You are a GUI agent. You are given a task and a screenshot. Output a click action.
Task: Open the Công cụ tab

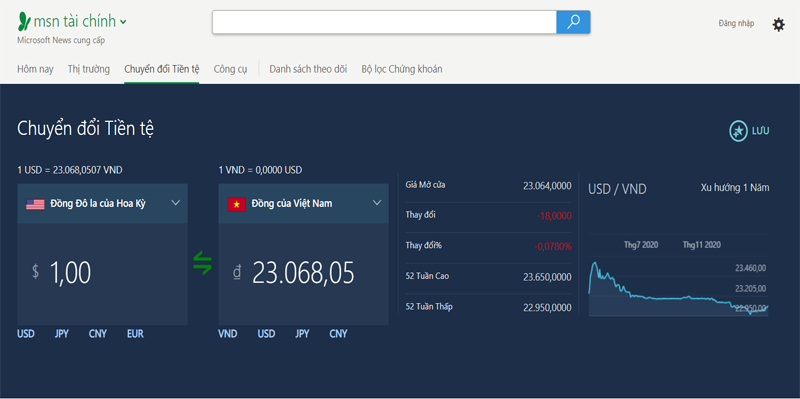[231, 69]
